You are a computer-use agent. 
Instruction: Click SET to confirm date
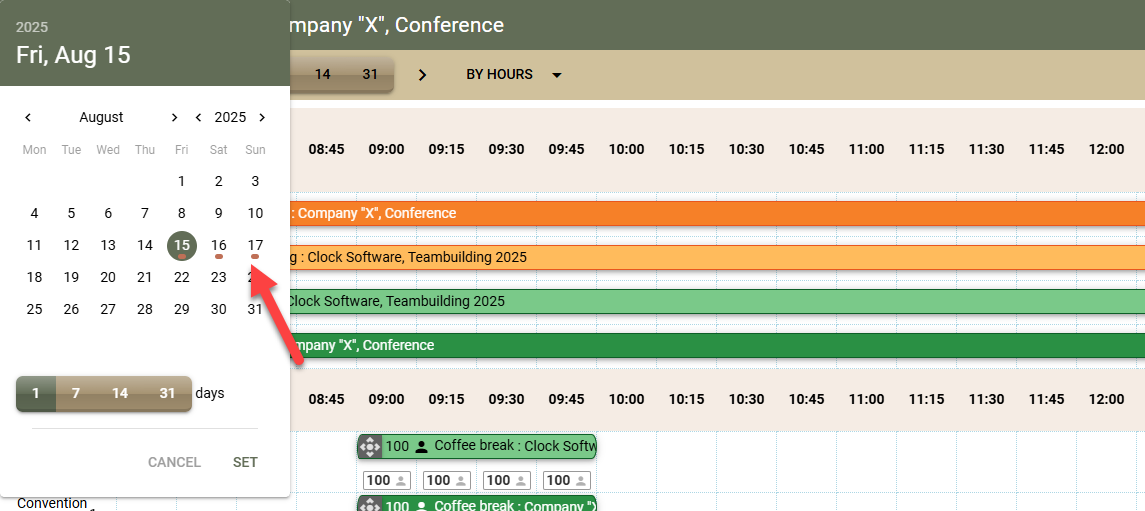pos(245,462)
